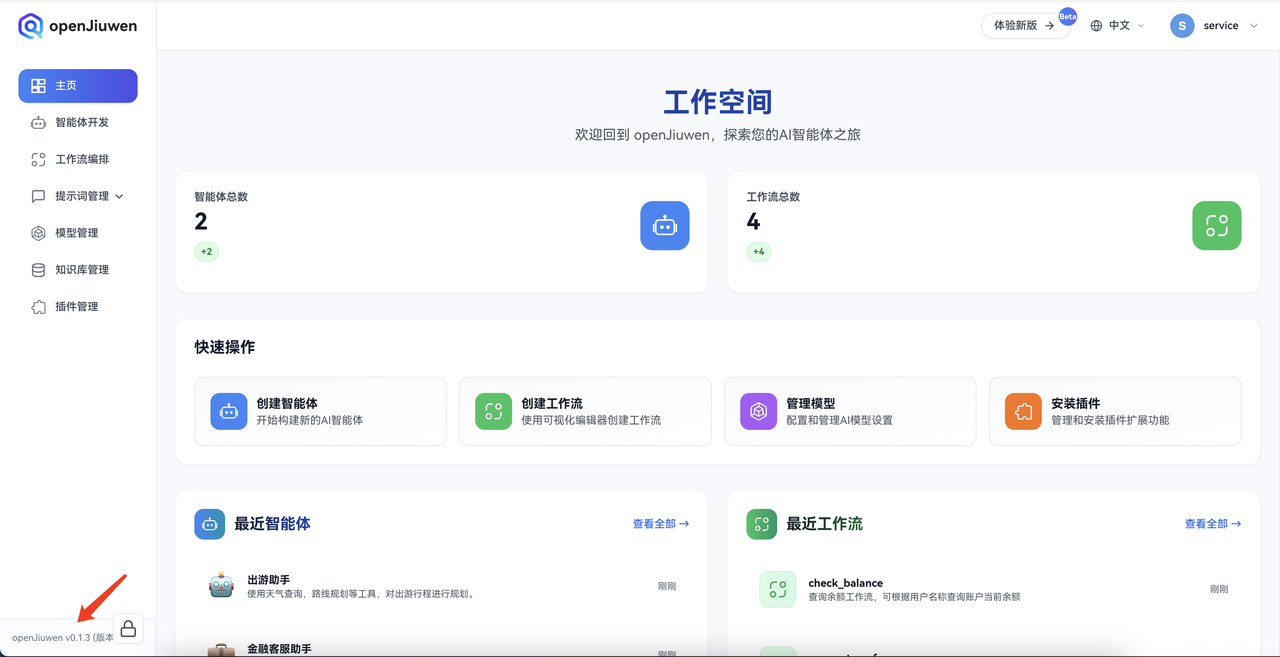Click the green icon in 创建工作流
This screenshot has height=657, width=1280.
(493, 411)
